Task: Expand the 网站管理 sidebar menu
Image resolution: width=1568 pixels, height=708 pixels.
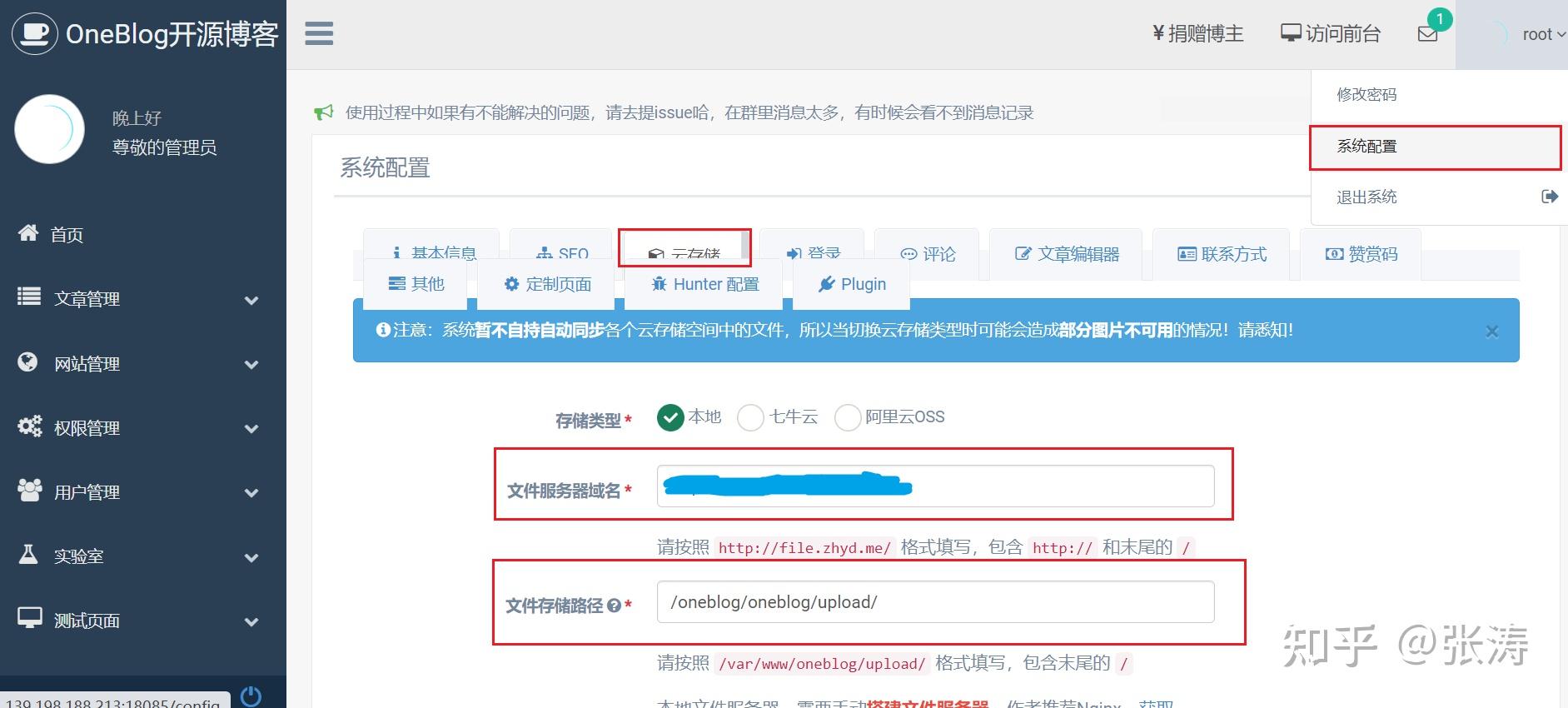Action: [143, 363]
